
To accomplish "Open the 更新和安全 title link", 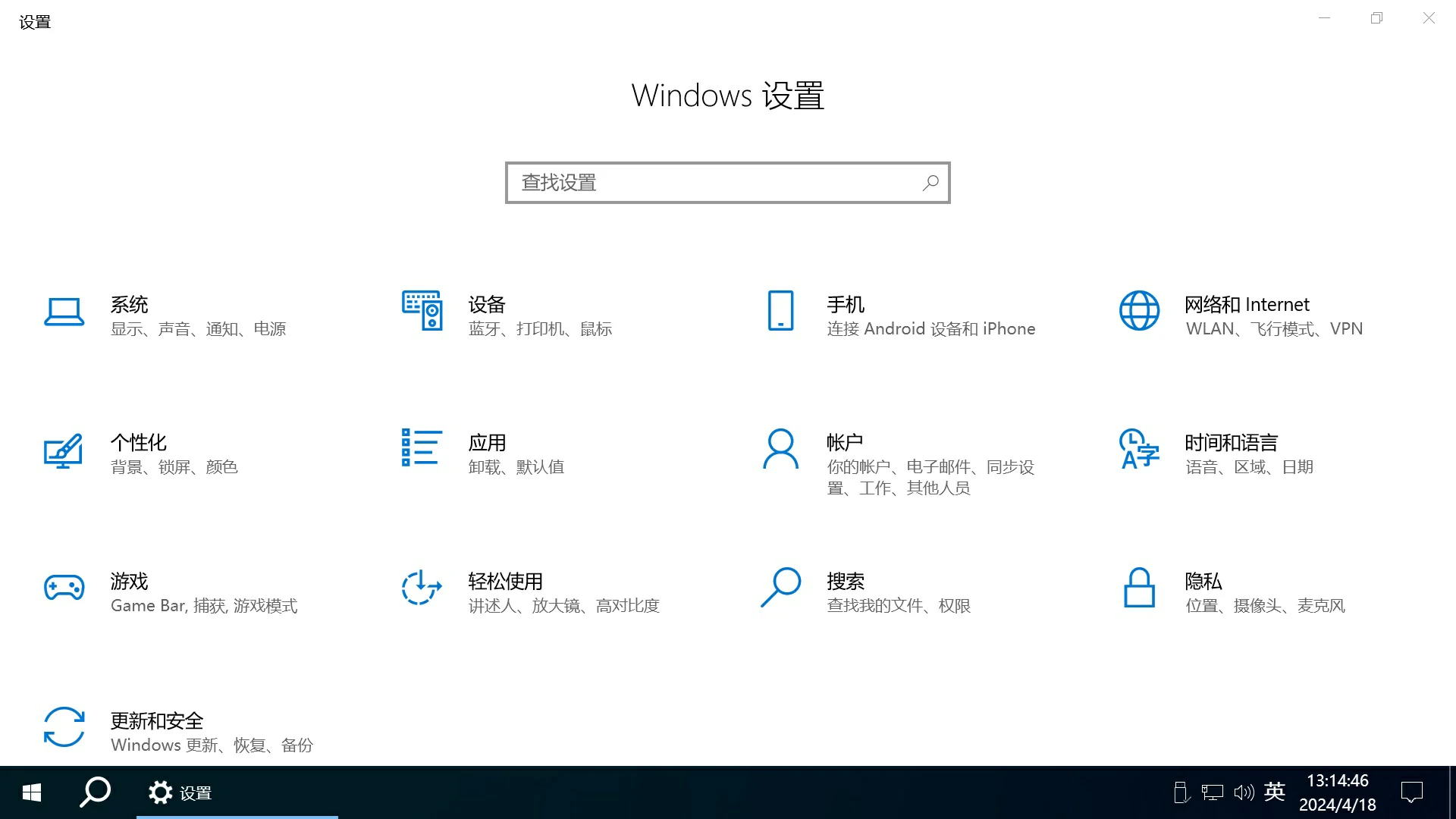I will 157,720.
